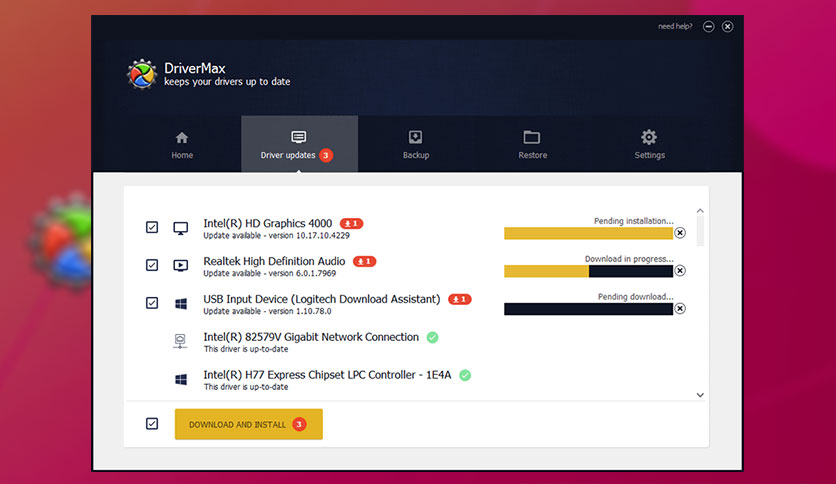Click the scroll up arrow of driver list
Viewport: 836px width, 484px height.
700,211
